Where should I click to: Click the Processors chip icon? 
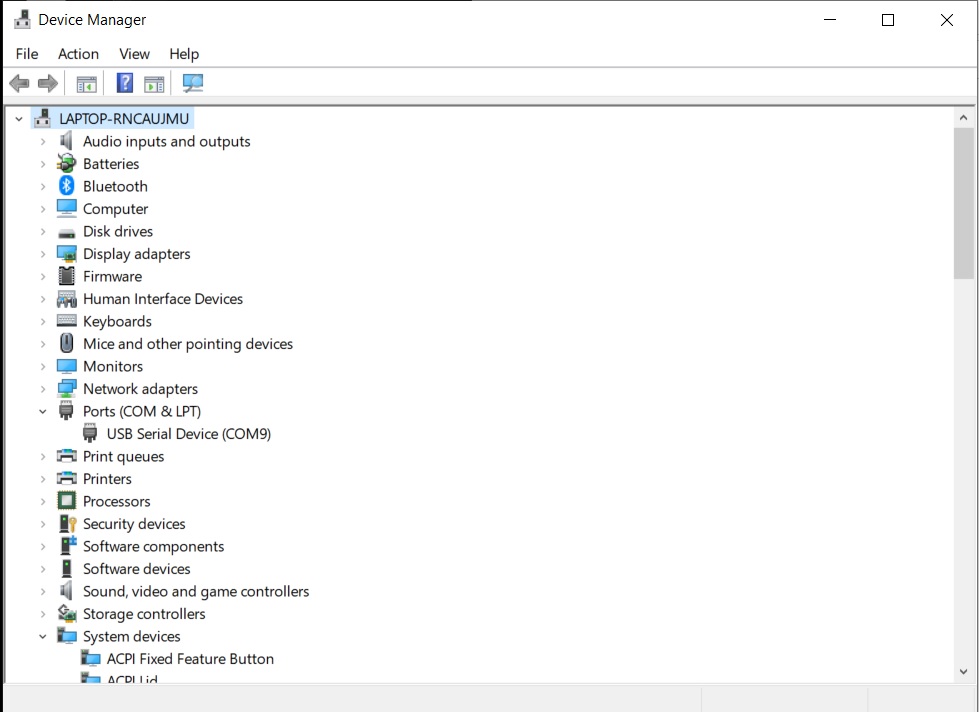point(67,501)
